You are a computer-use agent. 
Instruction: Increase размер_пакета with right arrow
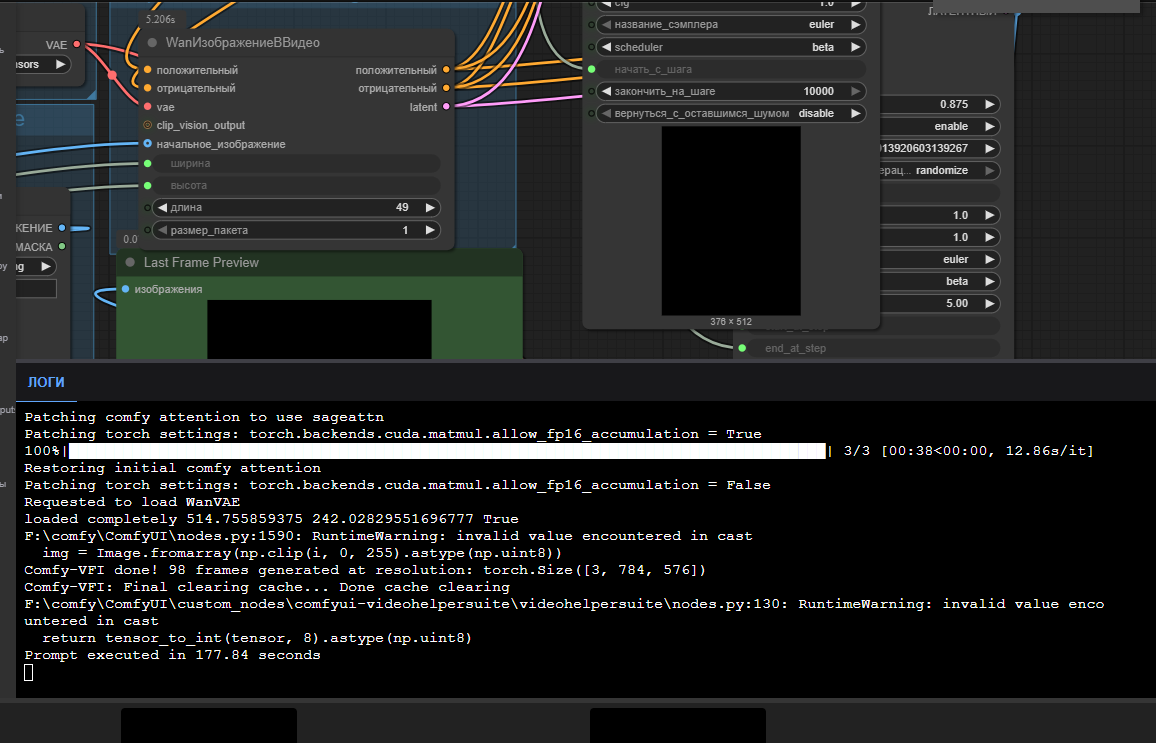[430, 231]
